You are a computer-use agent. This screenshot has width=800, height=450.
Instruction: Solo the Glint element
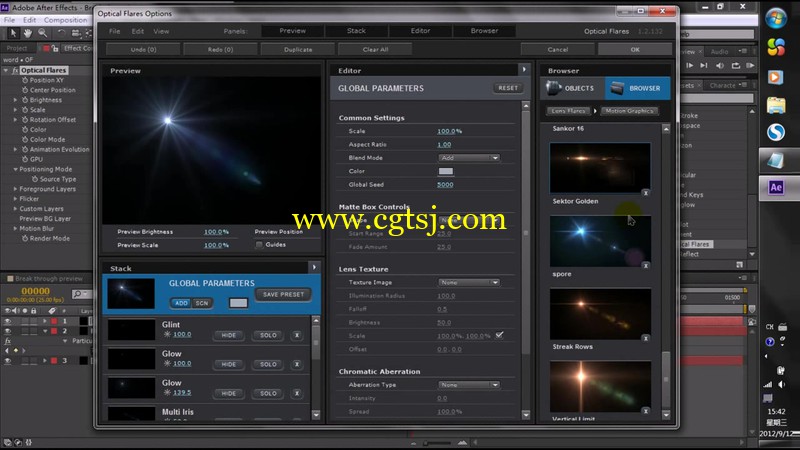[x=268, y=335]
